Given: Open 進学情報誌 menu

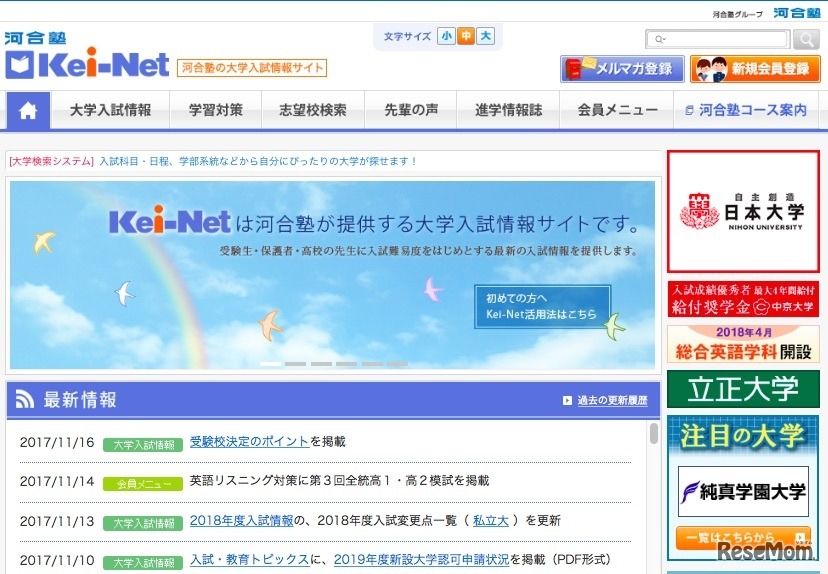Looking at the screenshot, I should point(508,110).
